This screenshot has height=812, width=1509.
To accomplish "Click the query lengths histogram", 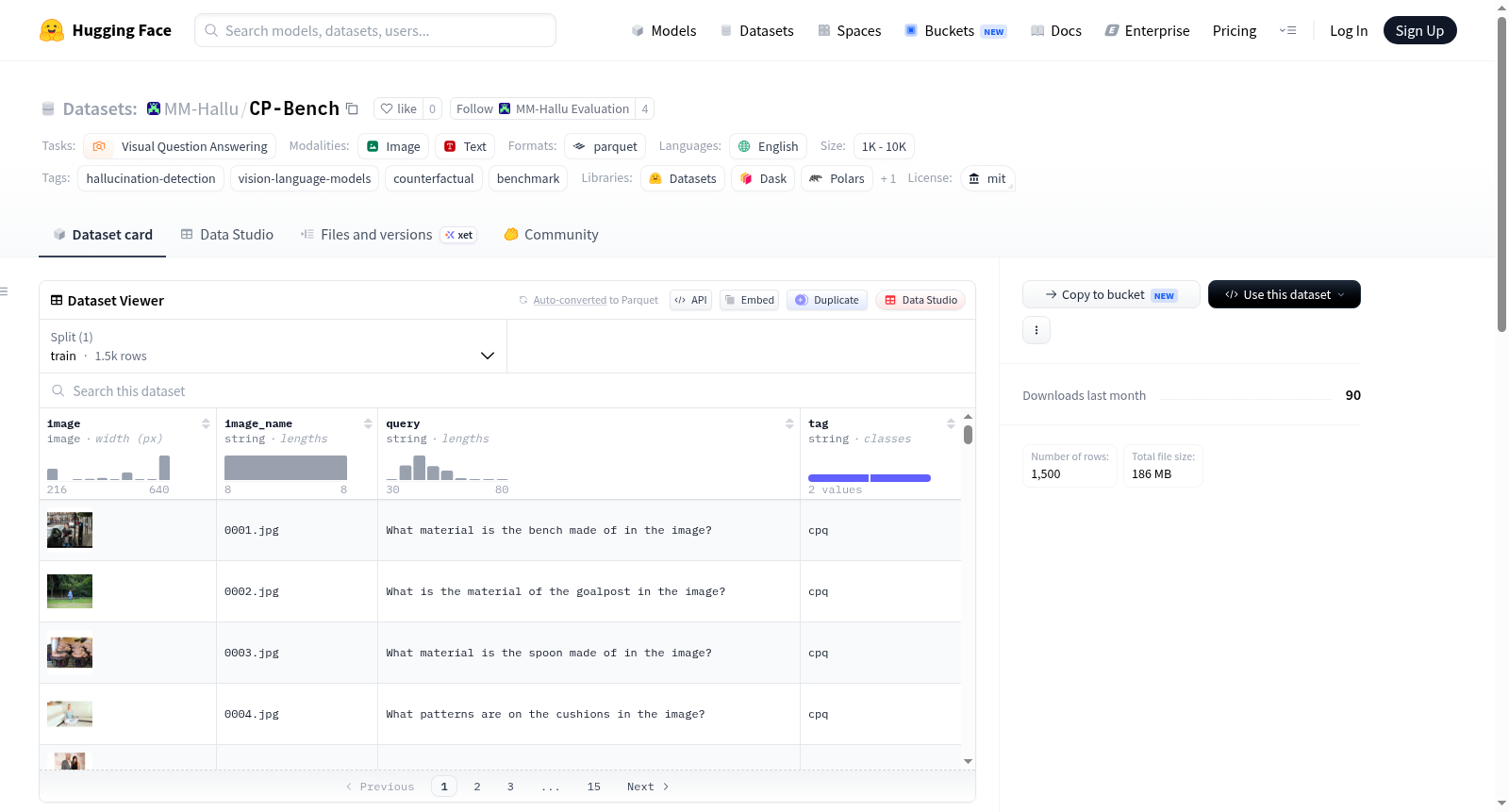I will tap(447, 467).
